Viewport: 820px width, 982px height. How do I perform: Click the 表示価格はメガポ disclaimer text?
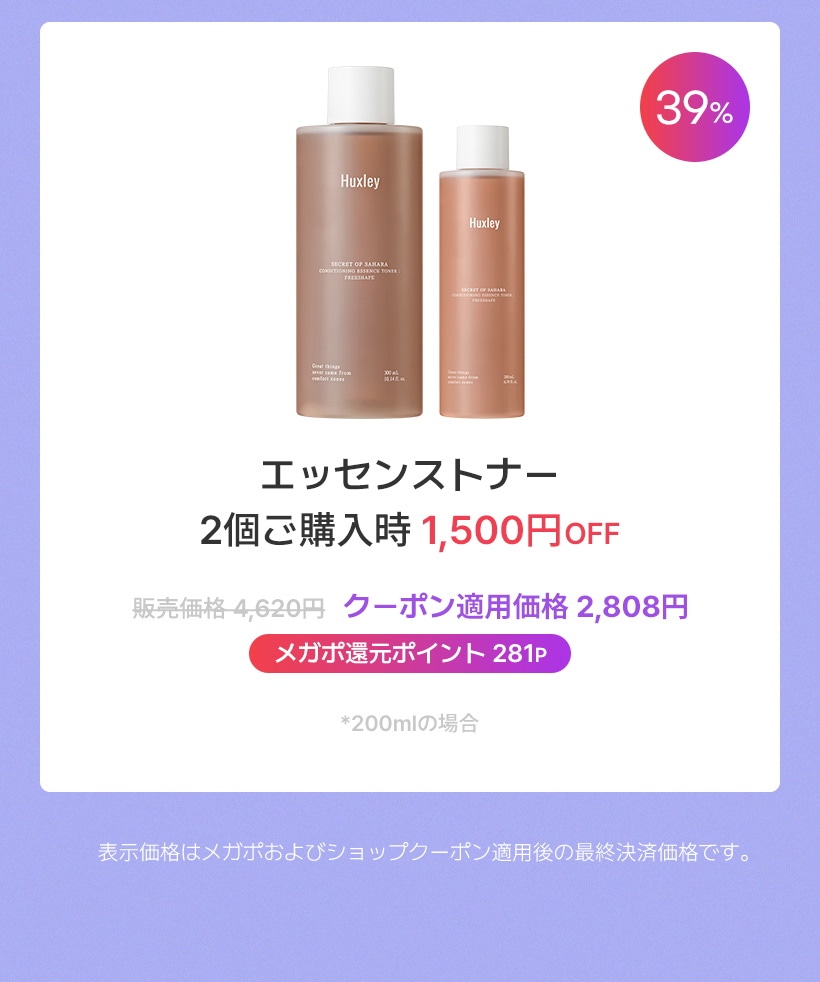tap(425, 852)
